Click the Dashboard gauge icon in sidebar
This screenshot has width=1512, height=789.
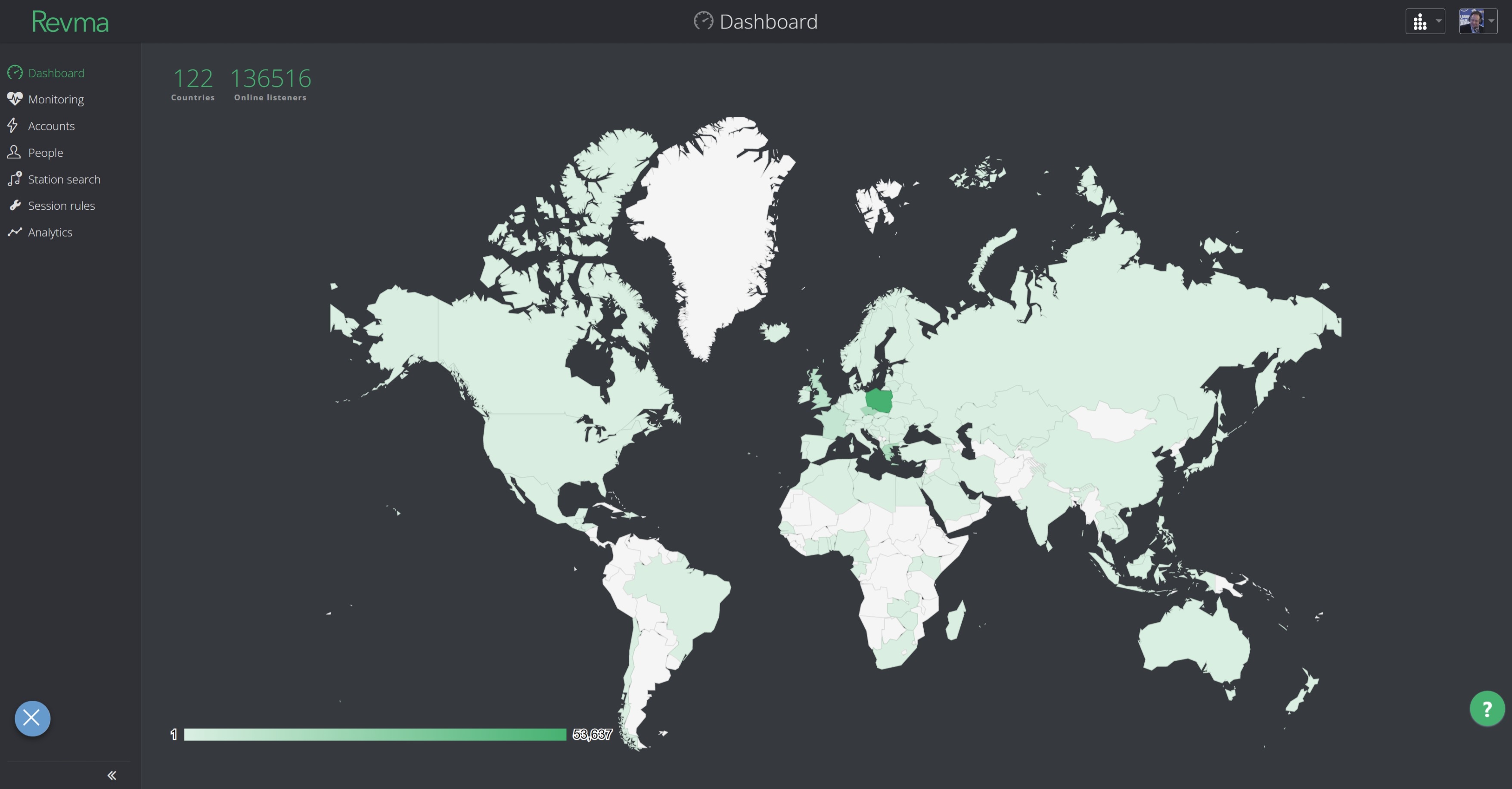tap(15, 73)
